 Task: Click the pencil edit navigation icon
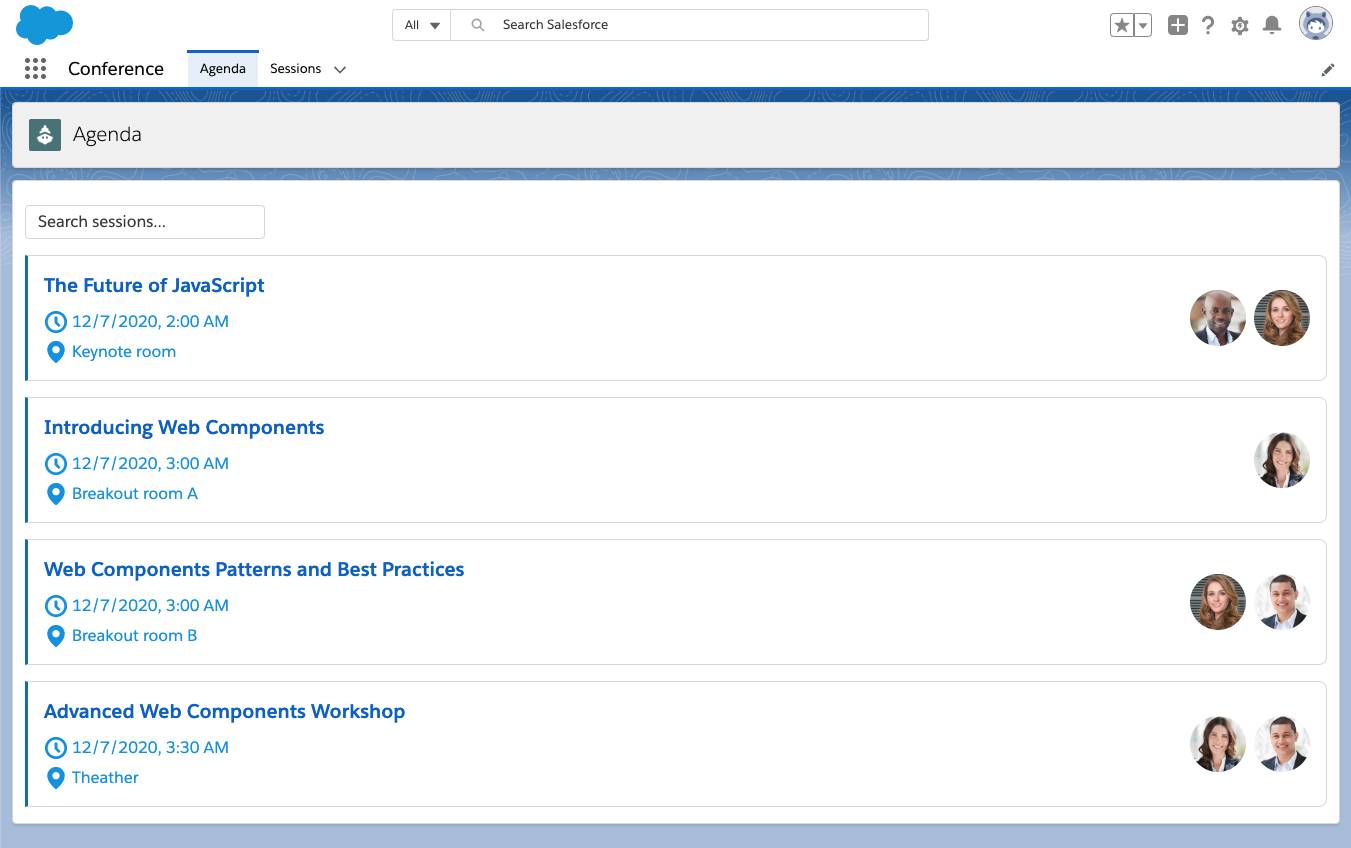(1328, 70)
